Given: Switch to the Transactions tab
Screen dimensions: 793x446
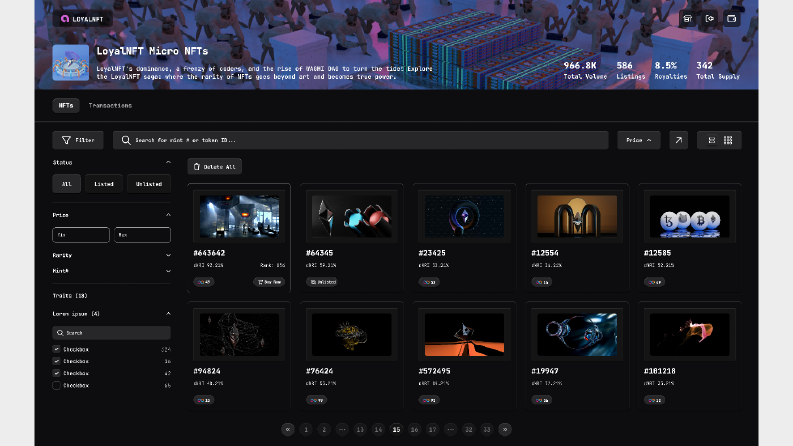Looking at the screenshot, I should click(110, 105).
